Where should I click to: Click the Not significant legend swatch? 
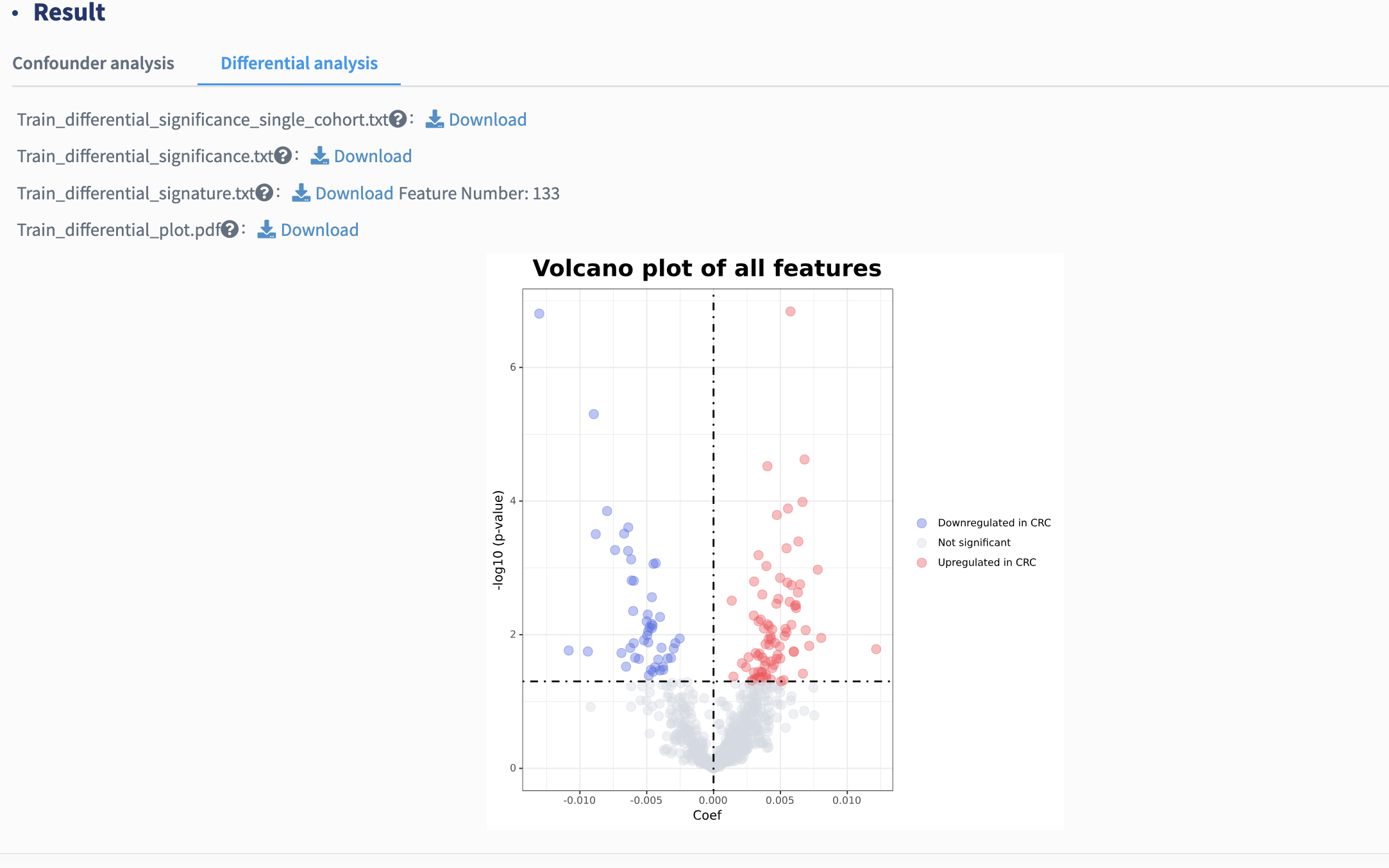922,543
